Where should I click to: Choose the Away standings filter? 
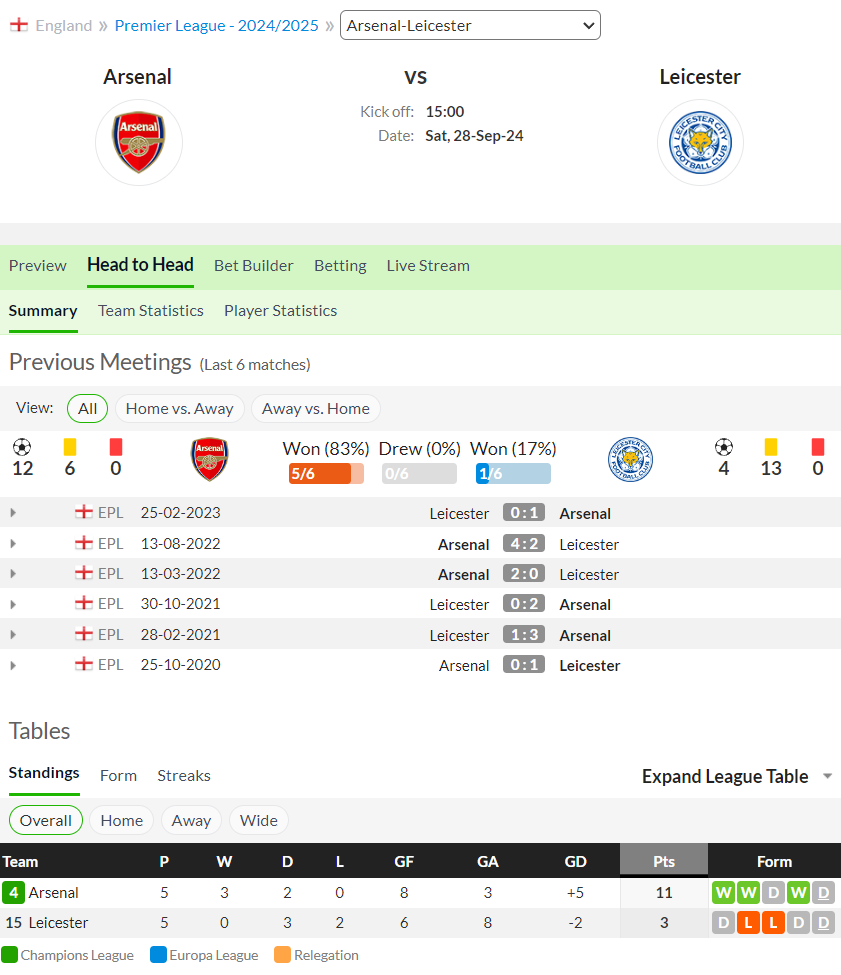tap(191, 821)
